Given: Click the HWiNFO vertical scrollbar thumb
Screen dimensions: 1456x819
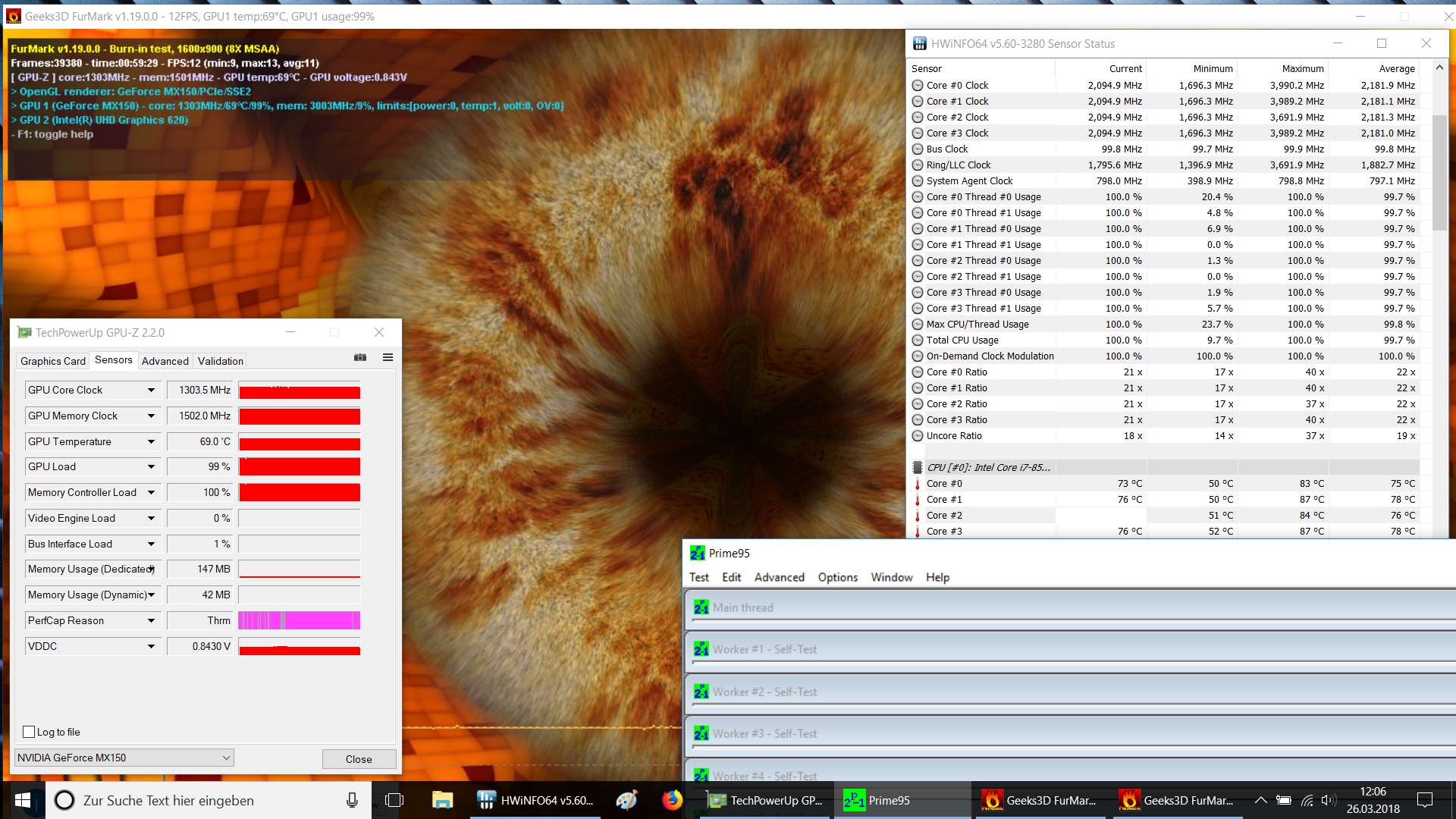Looking at the screenshot, I should 1439,173.
